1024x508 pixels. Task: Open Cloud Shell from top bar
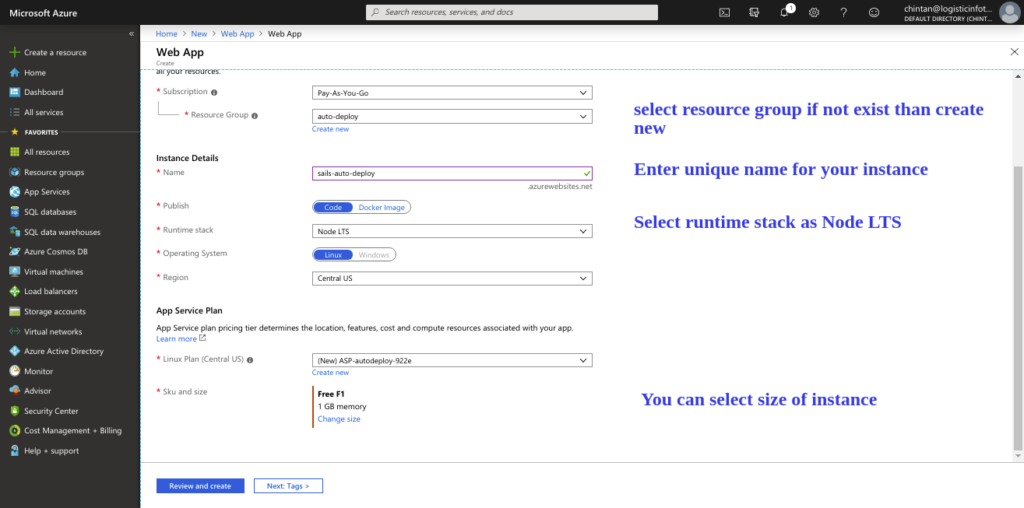(725, 12)
